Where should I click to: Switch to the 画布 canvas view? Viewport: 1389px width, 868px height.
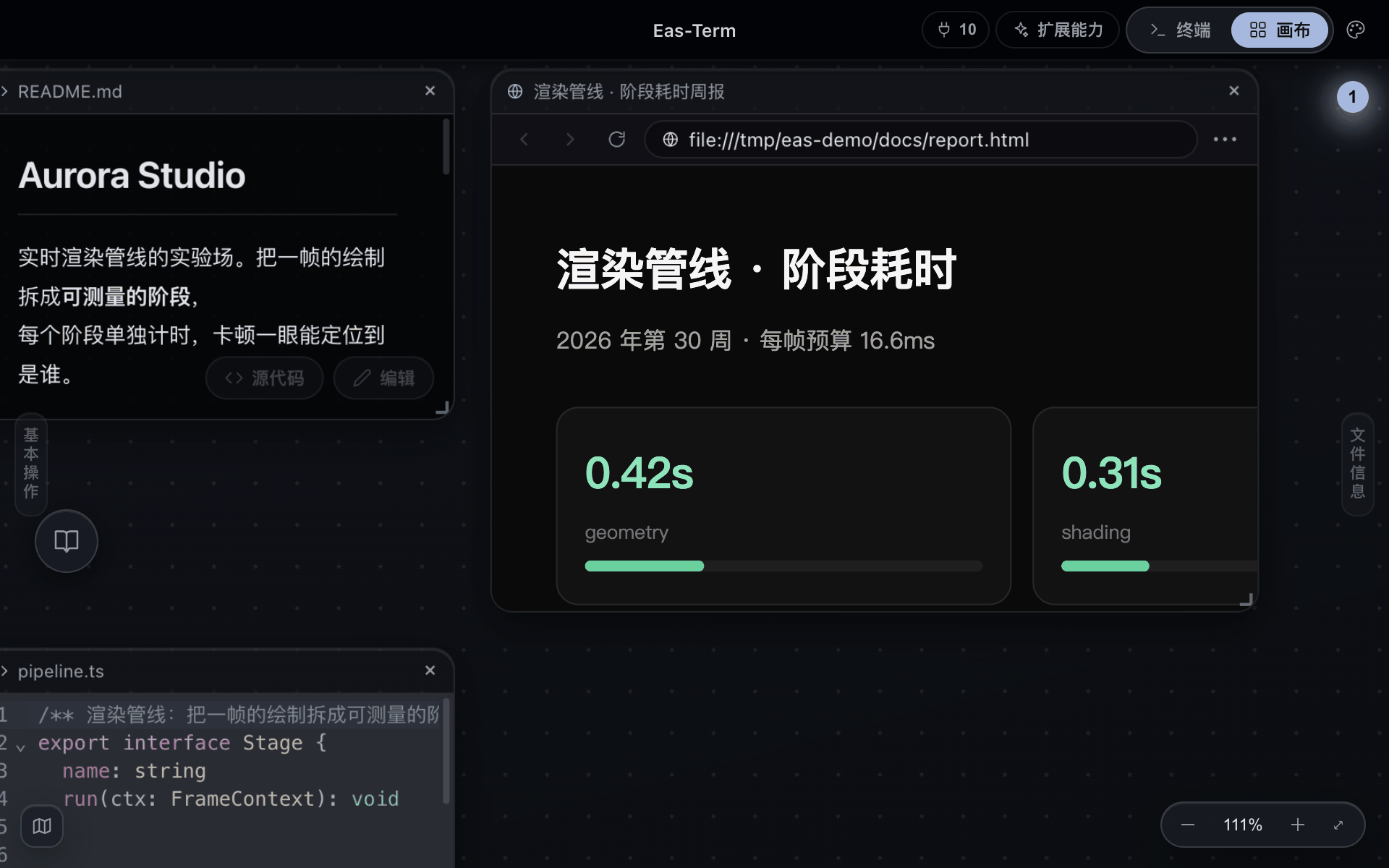pos(1280,30)
